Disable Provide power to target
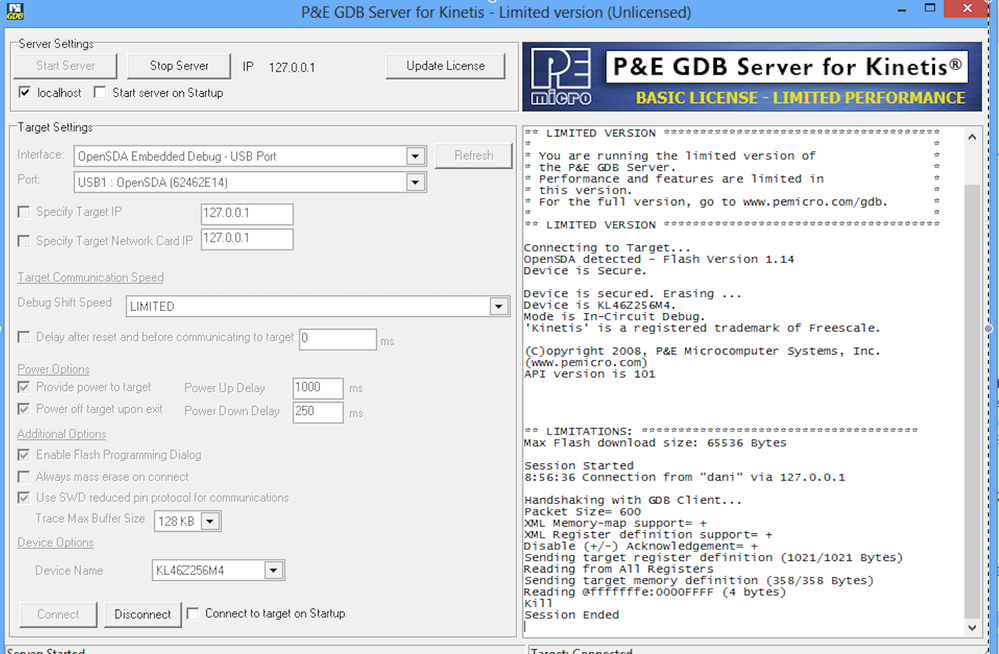Viewport: 999px width, 654px height. tap(23, 388)
